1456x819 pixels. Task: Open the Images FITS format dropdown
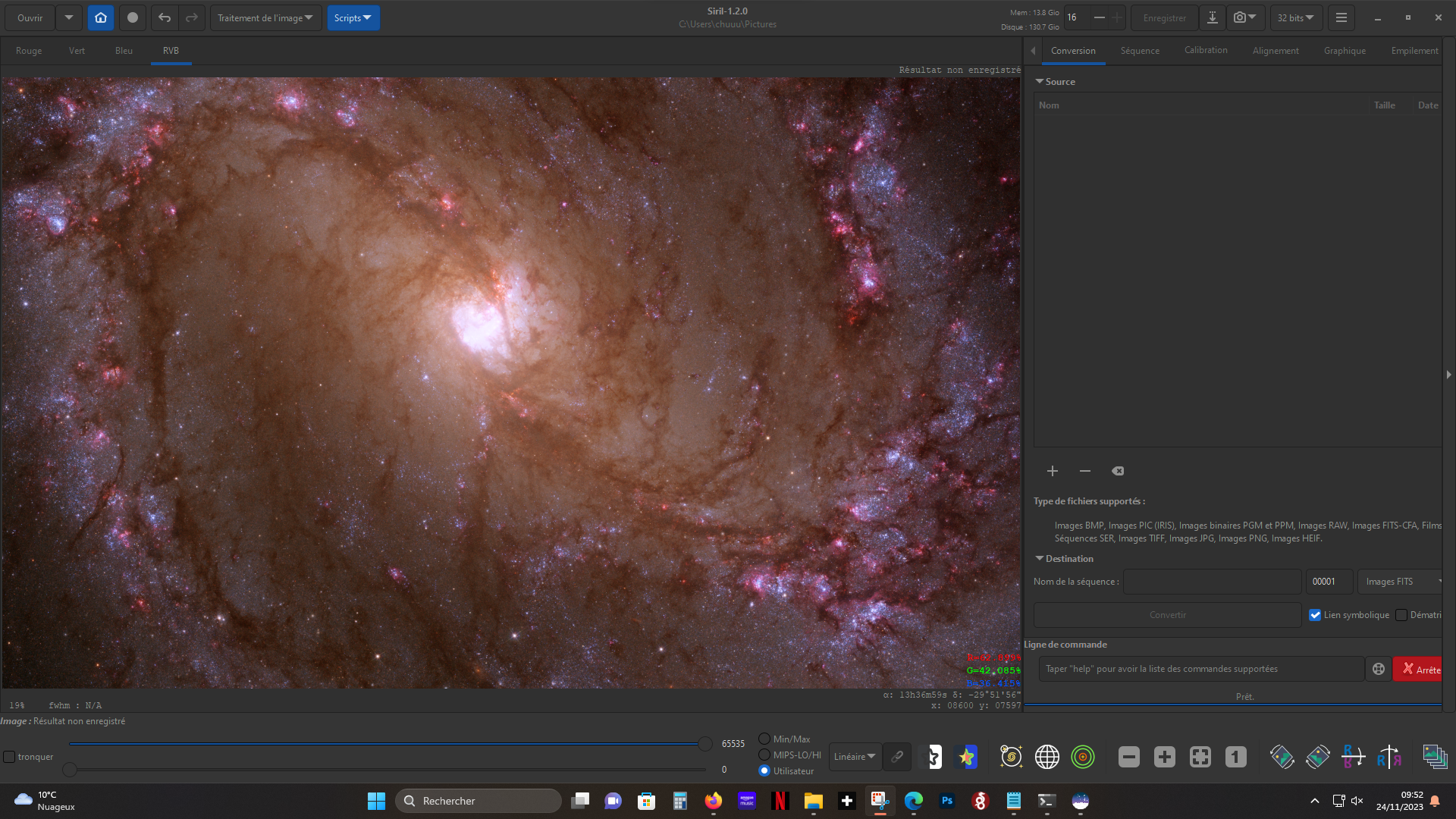(1400, 582)
